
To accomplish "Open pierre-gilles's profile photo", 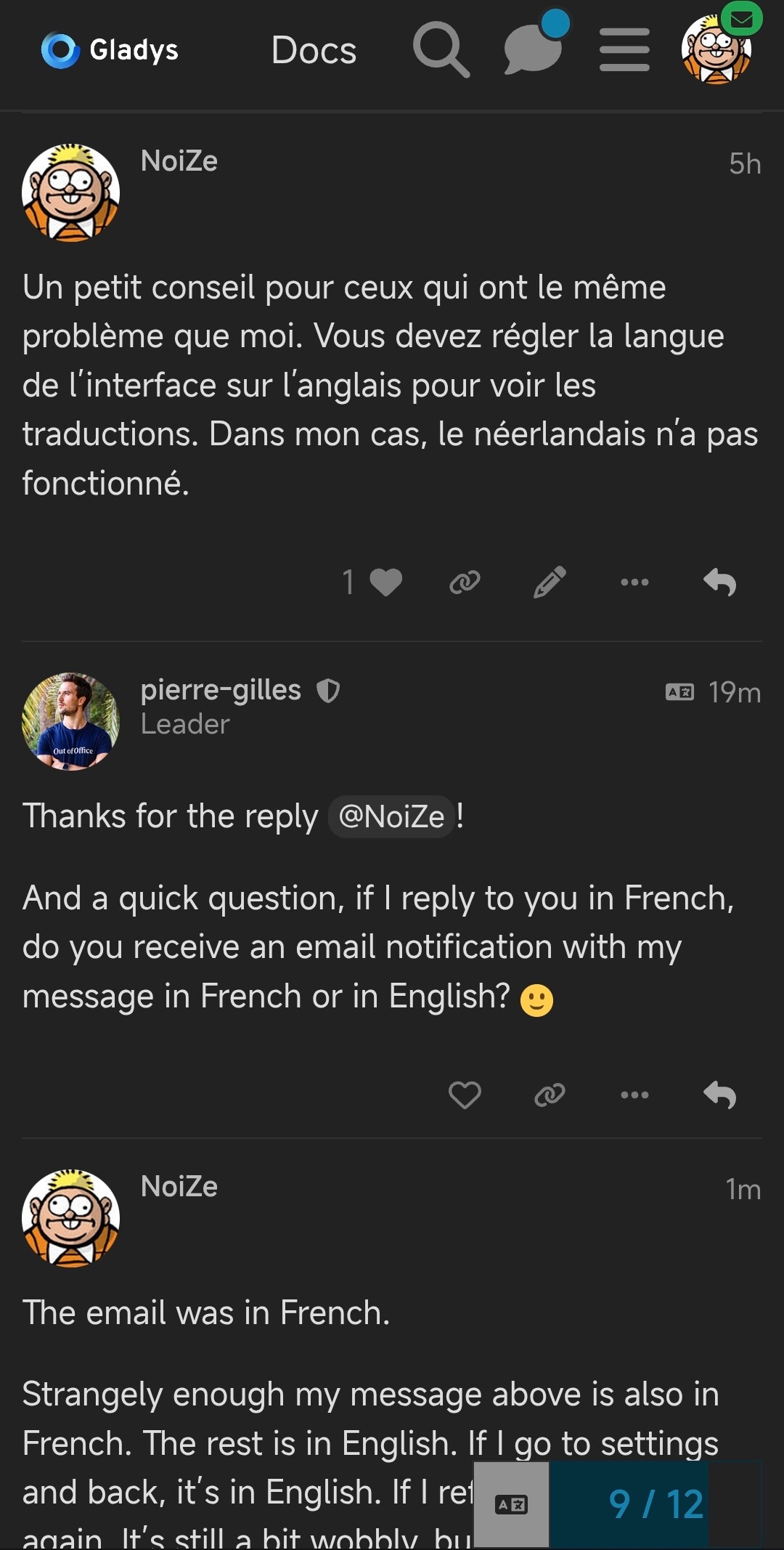I will pyautogui.click(x=71, y=721).
